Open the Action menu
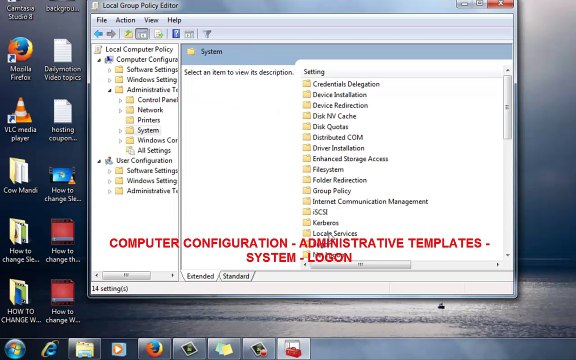Image resolution: width=576 pixels, height=360 pixels. (125, 20)
